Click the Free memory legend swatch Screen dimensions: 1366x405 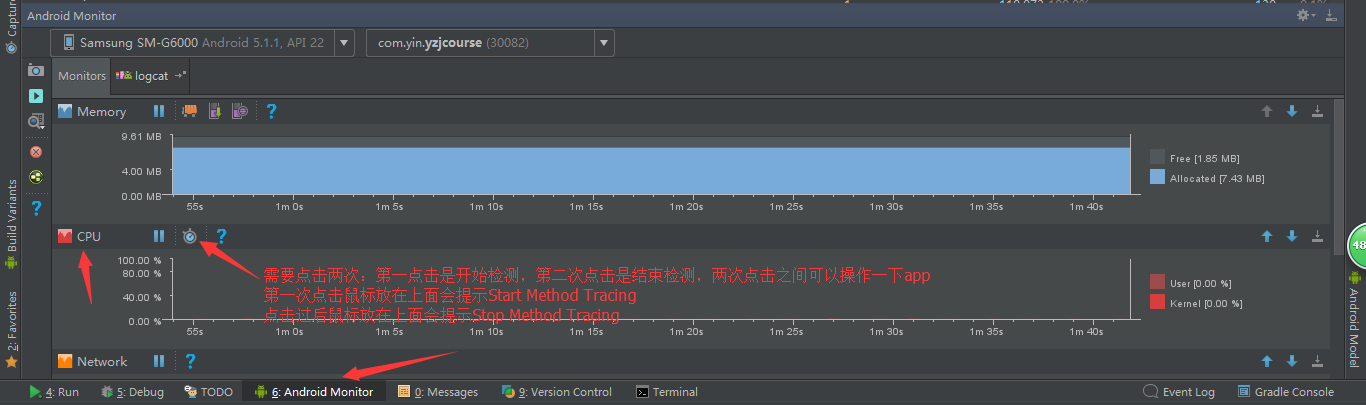(1157, 157)
